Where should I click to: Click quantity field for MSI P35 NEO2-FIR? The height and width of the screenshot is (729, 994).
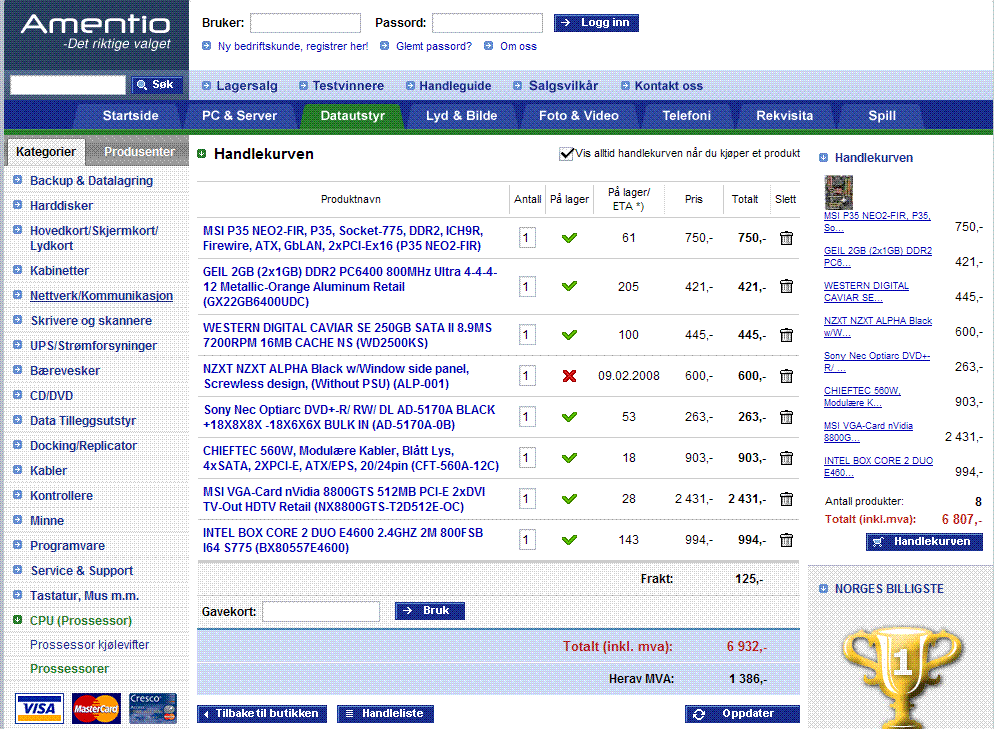[x=527, y=238]
